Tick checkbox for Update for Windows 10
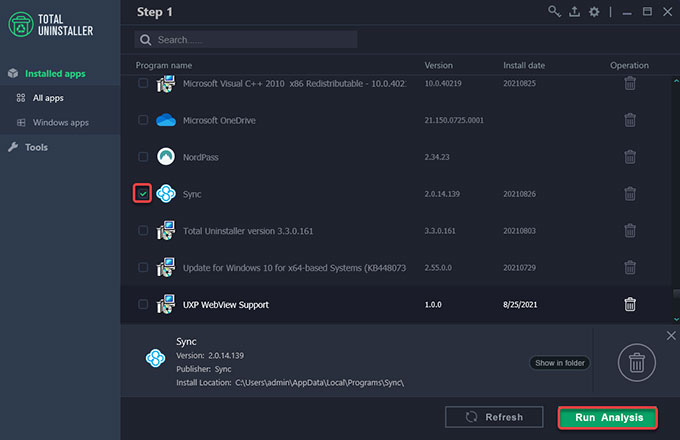Image resolution: width=680 pixels, height=440 pixels. (143, 267)
